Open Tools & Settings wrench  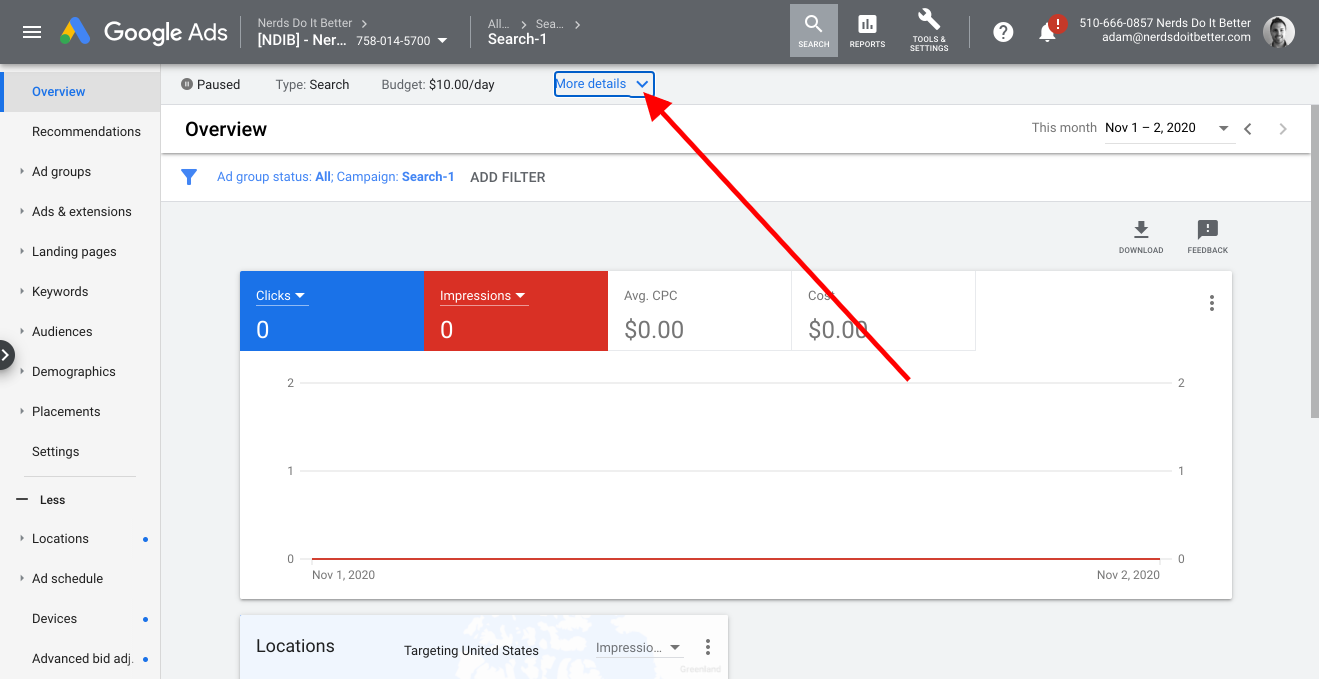(929, 31)
